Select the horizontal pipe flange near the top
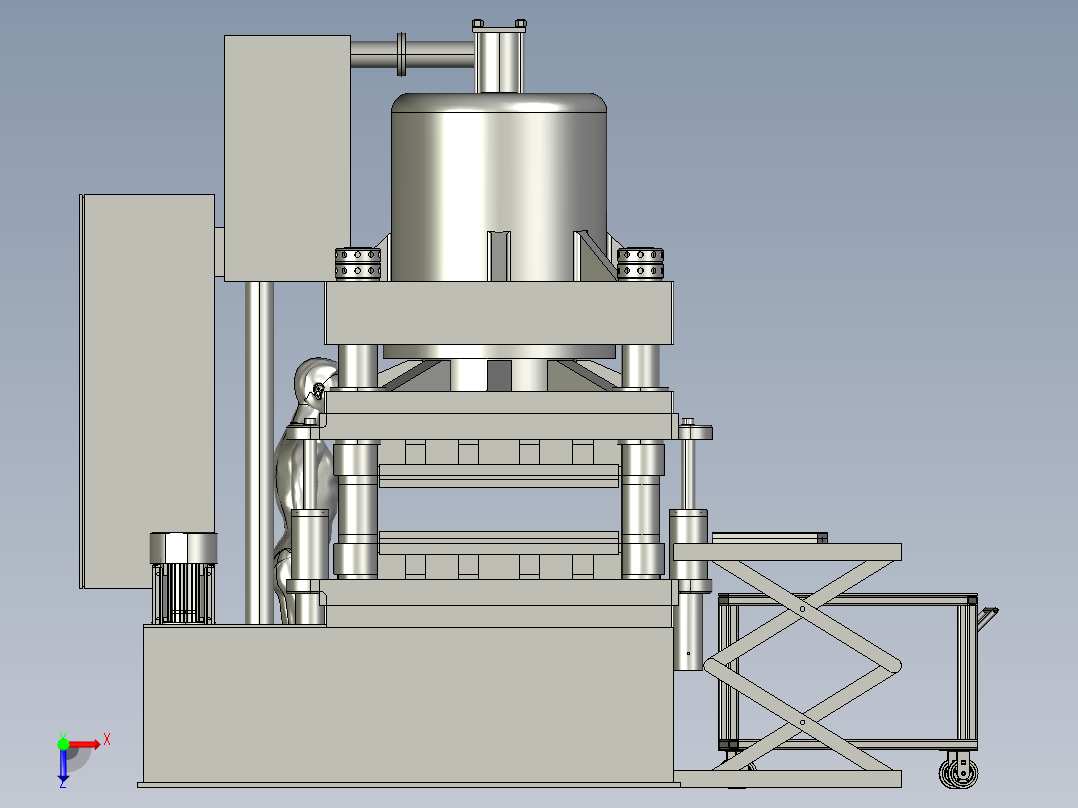Image resolution: width=1078 pixels, height=808 pixels. point(402,54)
